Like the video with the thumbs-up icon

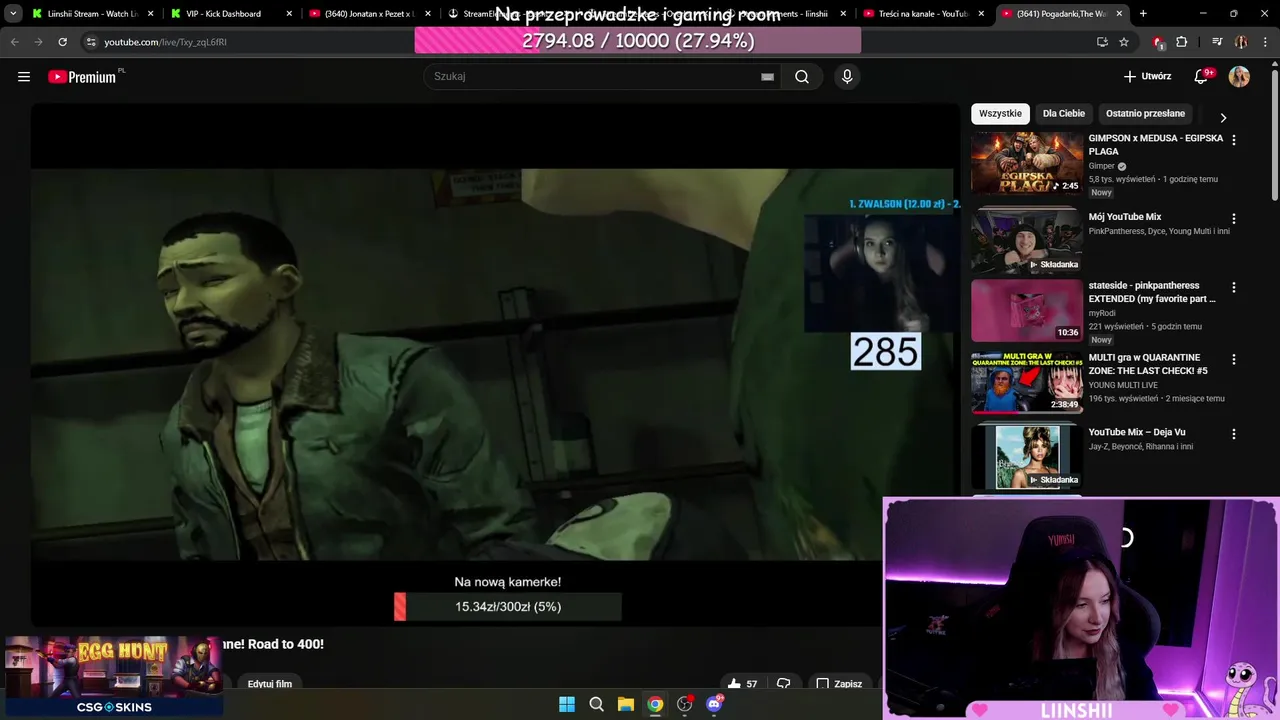(735, 684)
